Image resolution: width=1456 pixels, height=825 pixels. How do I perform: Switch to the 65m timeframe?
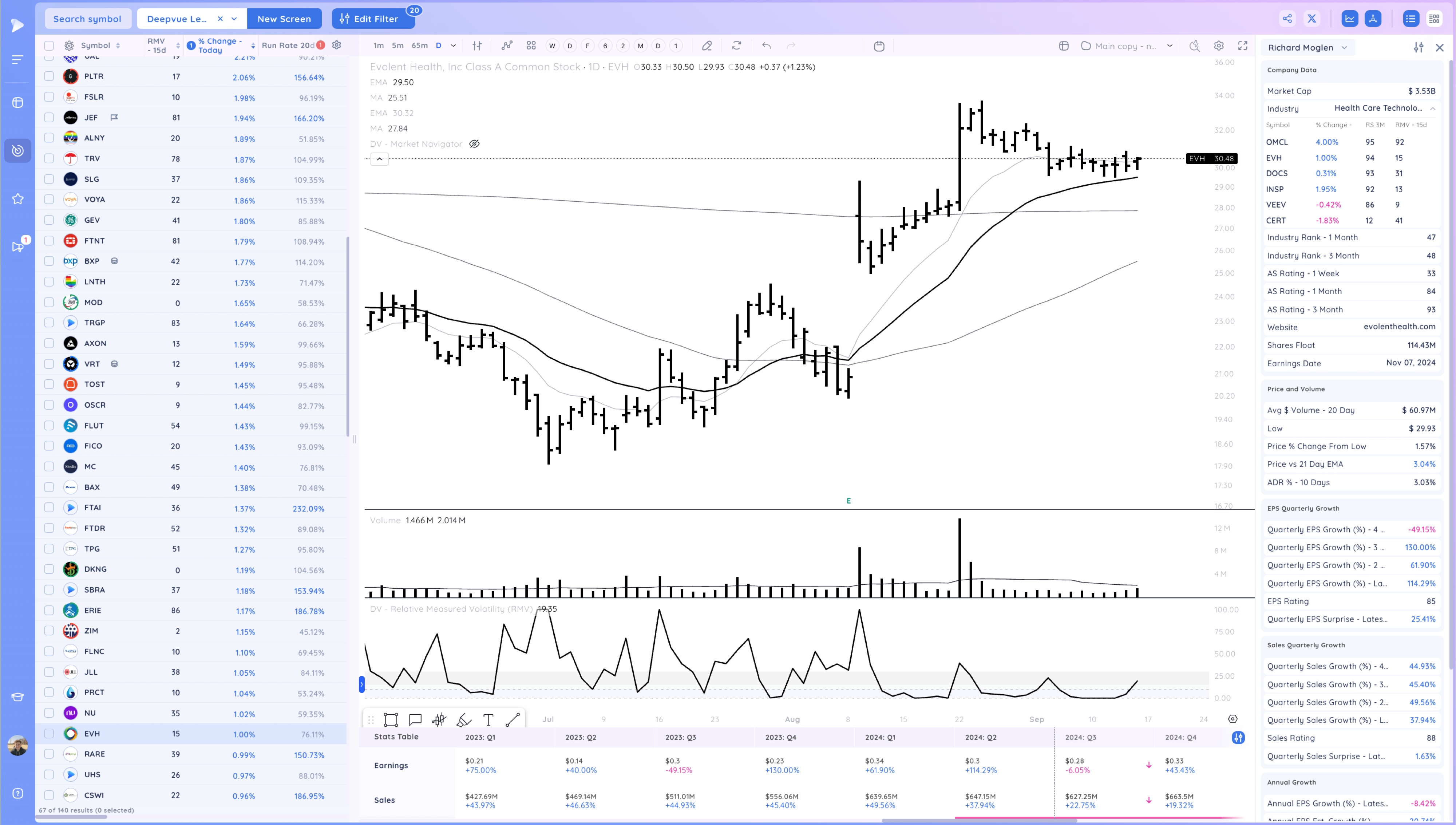[x=419, y=46]
